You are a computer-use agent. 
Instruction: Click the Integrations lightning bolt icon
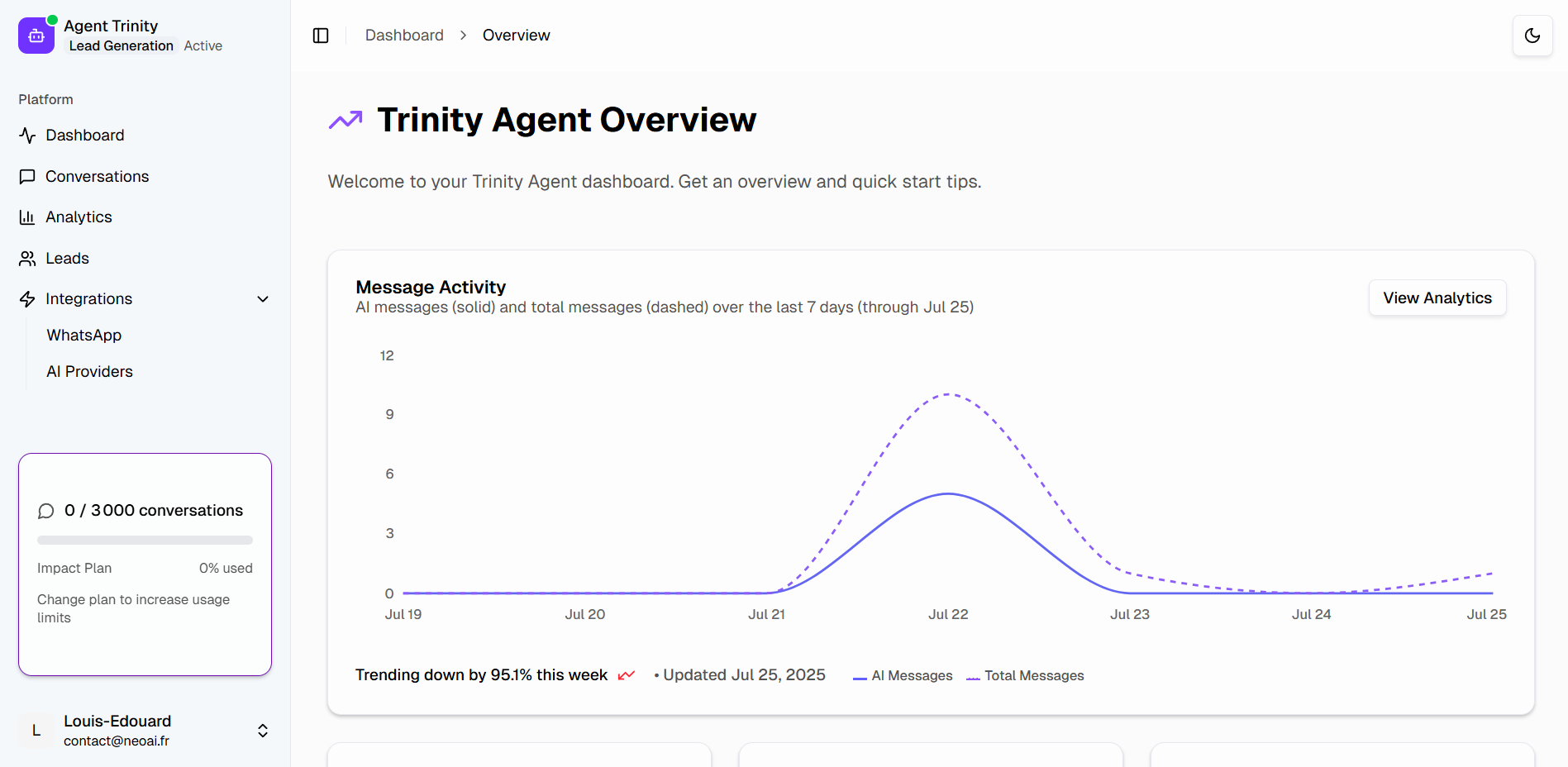(27, 299)
